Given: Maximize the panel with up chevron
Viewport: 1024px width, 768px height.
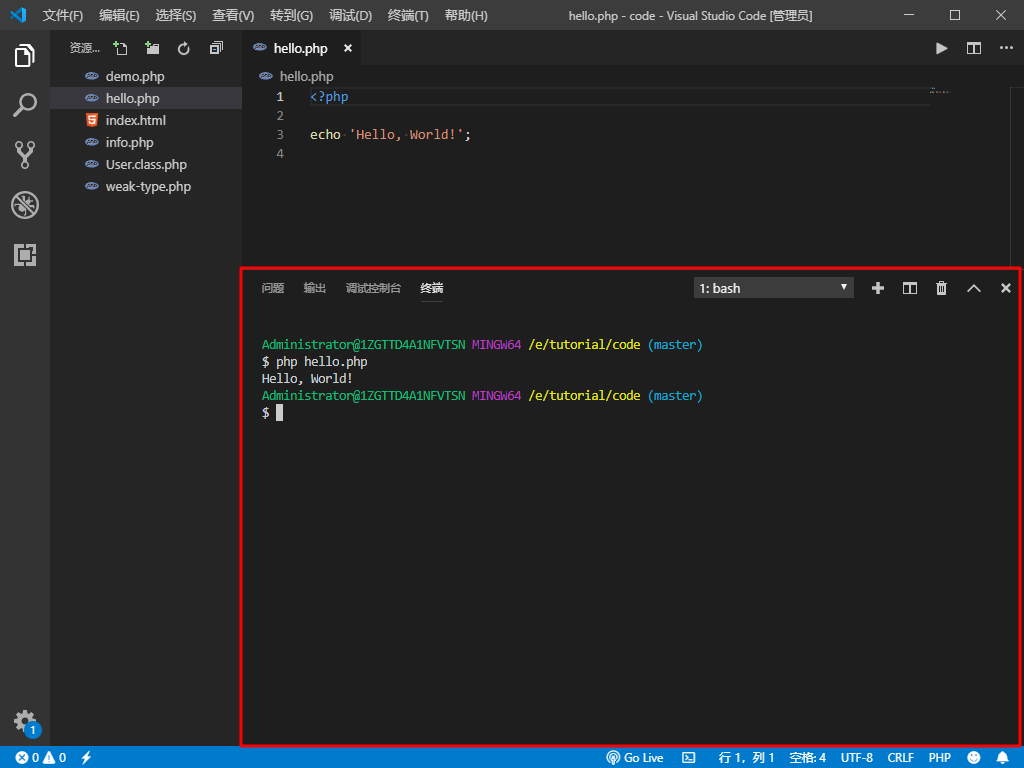Looking at the screenshot, I should click(x=974, y=288).
